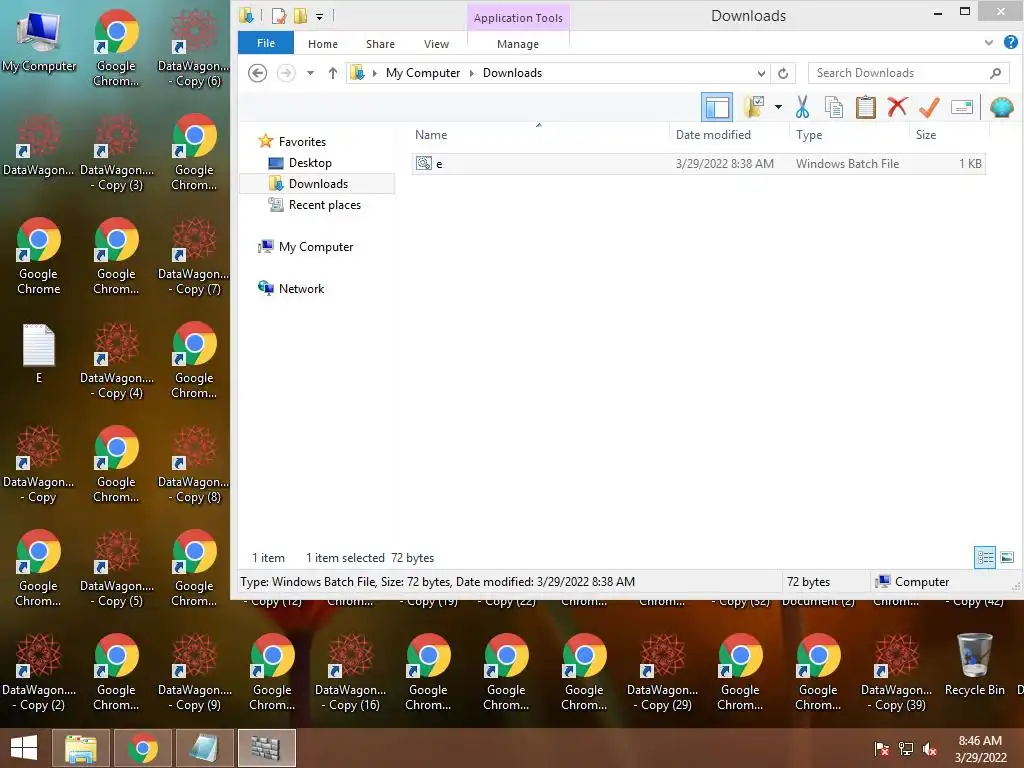Click Downloads in the address breadcrumb
The width and height of the screenshot is (1024, 768).
coord(512,73)
